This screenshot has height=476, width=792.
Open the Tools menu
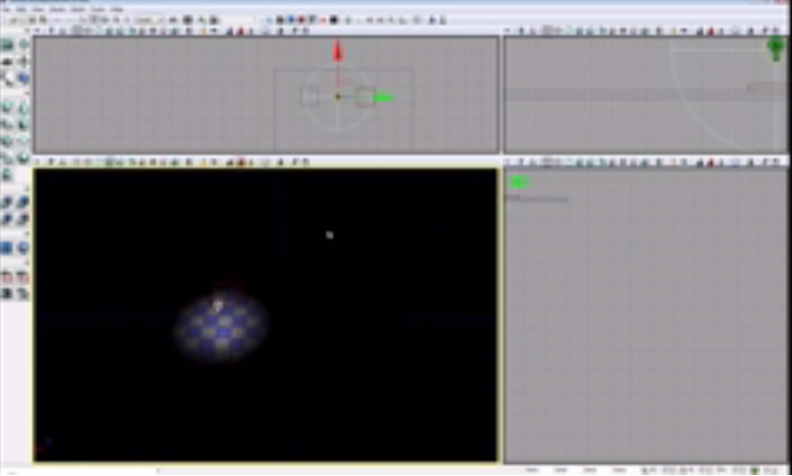(x=98, y=9)
